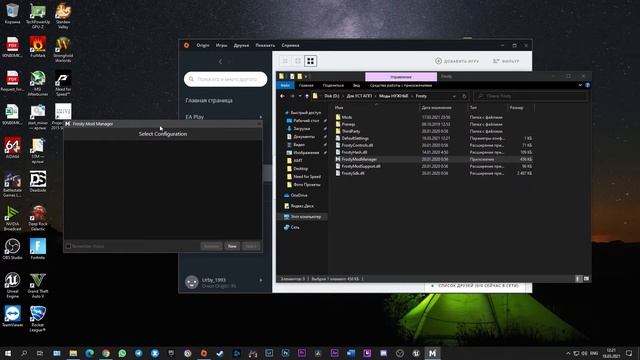Open the Recycle Bin desktop icon
The height and width of the screenshot is (360, 640).
click(x=12, y=13)
